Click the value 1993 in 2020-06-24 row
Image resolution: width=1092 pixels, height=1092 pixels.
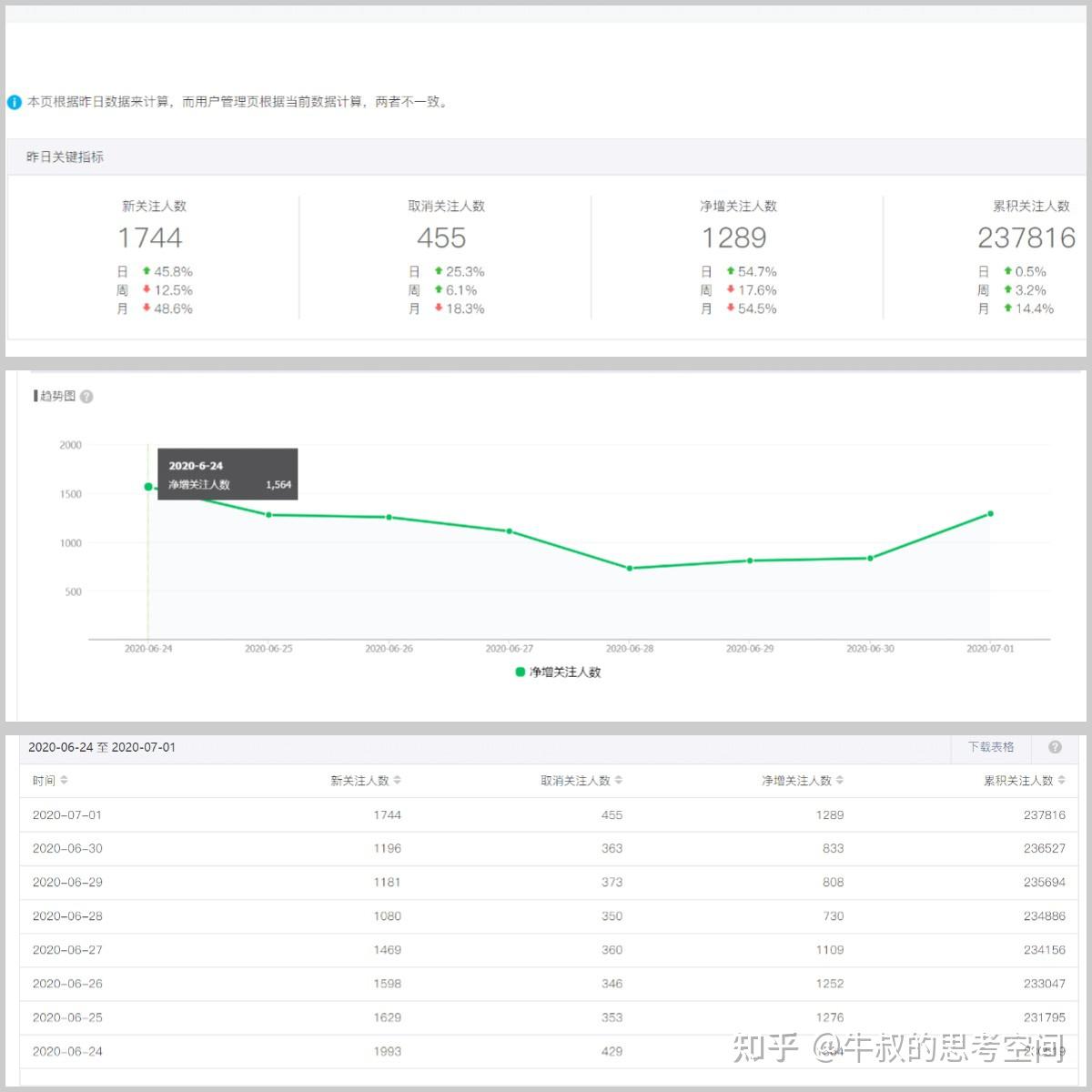(387, 1051)
